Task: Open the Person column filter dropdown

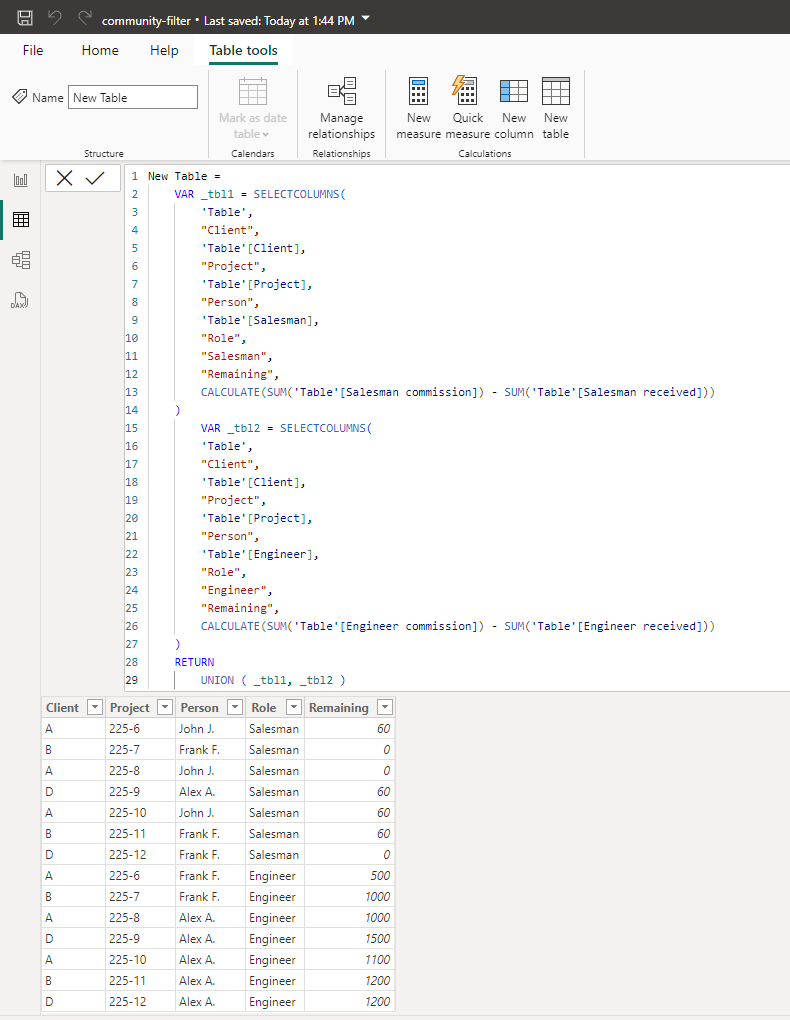Action: click(x=235, y=707)
